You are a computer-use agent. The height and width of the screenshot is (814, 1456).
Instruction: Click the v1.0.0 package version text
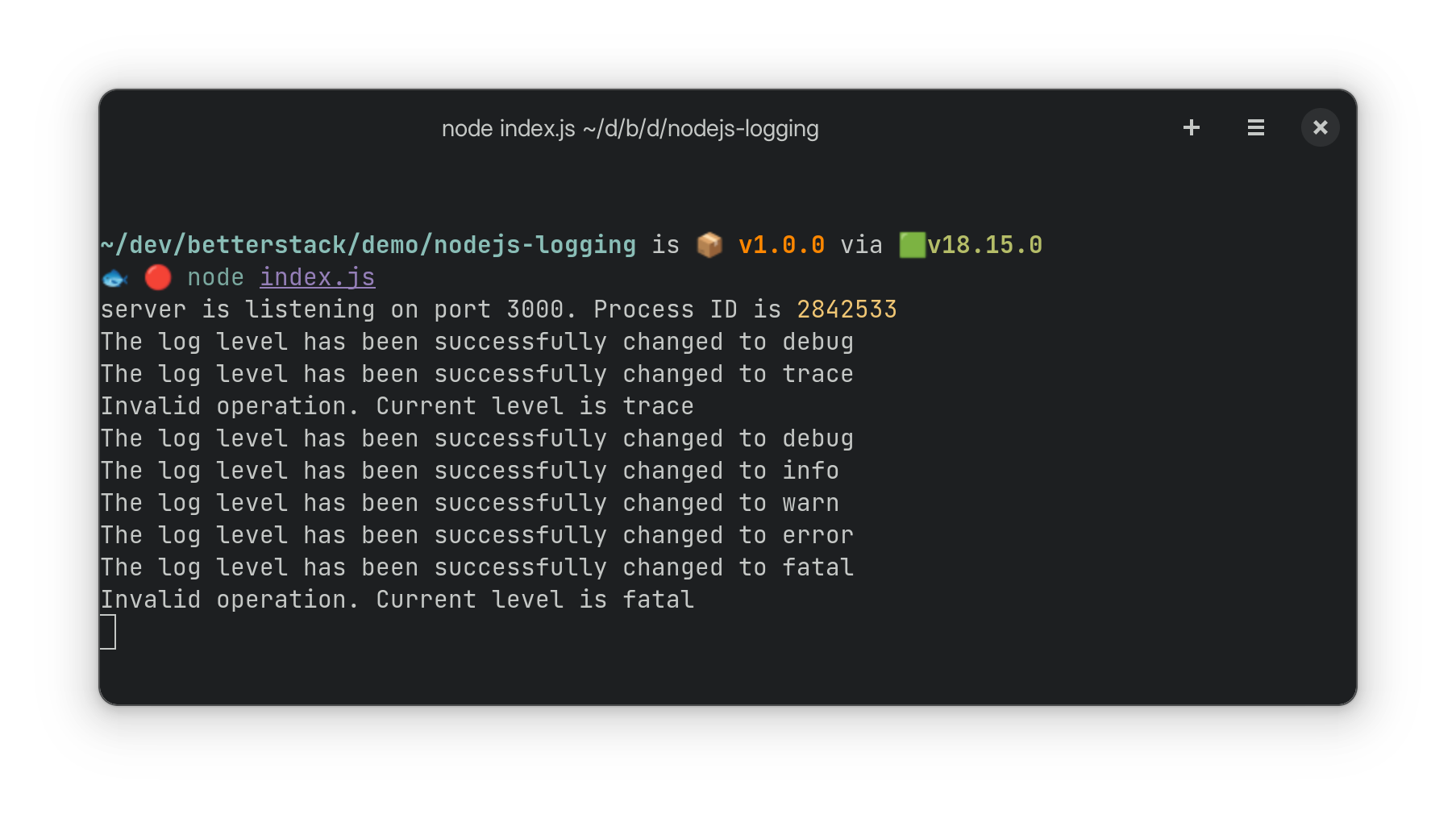click(781, 244)
